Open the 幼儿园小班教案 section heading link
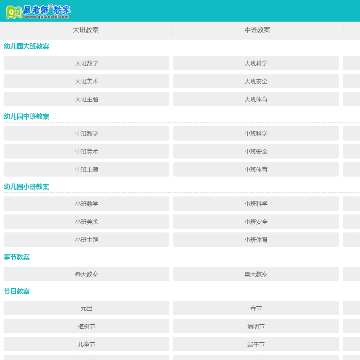 pyautogui.click(x=26, y=187)
